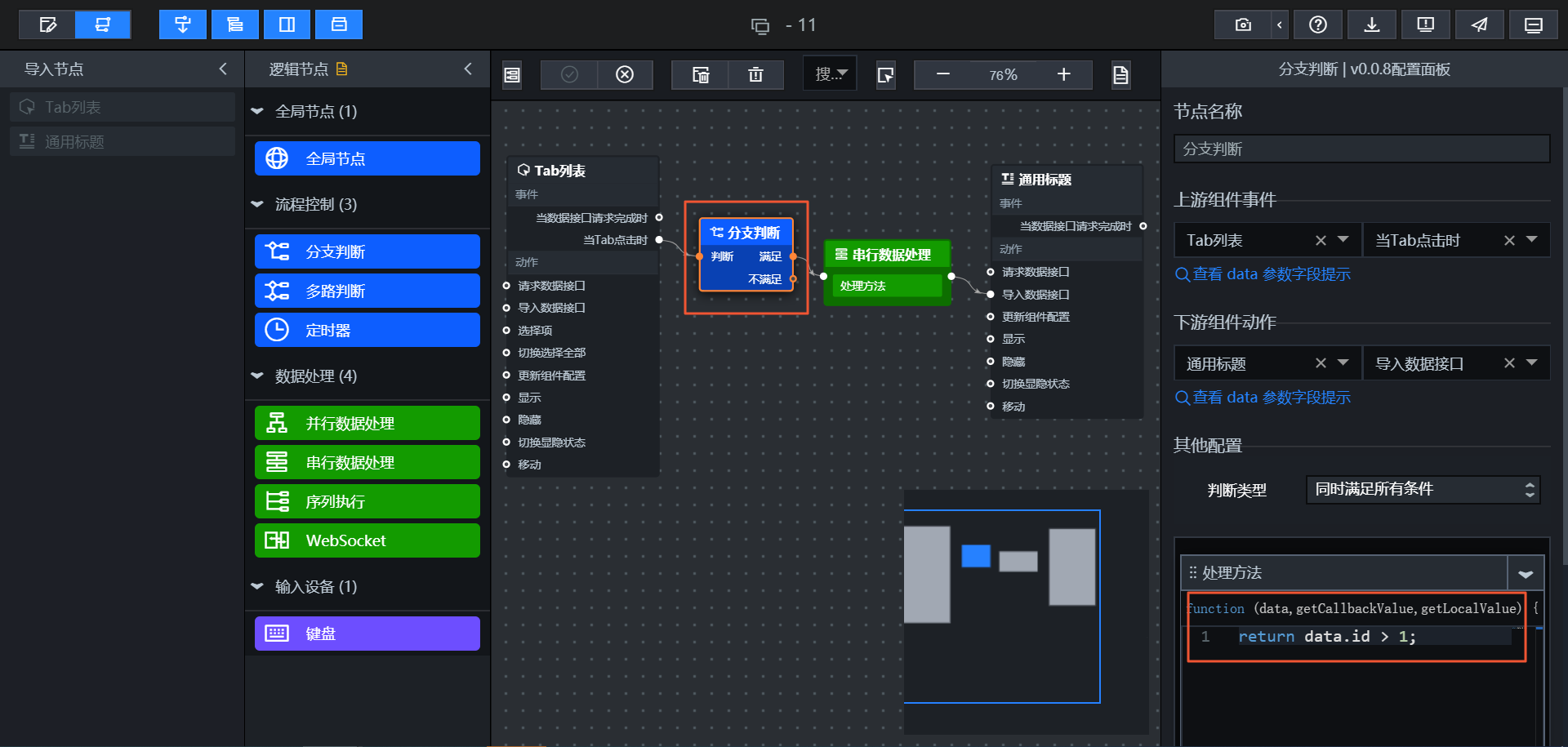1568x747 pixels.
Task: Click the paper-plane publish icon
Action: point(1480,24)
